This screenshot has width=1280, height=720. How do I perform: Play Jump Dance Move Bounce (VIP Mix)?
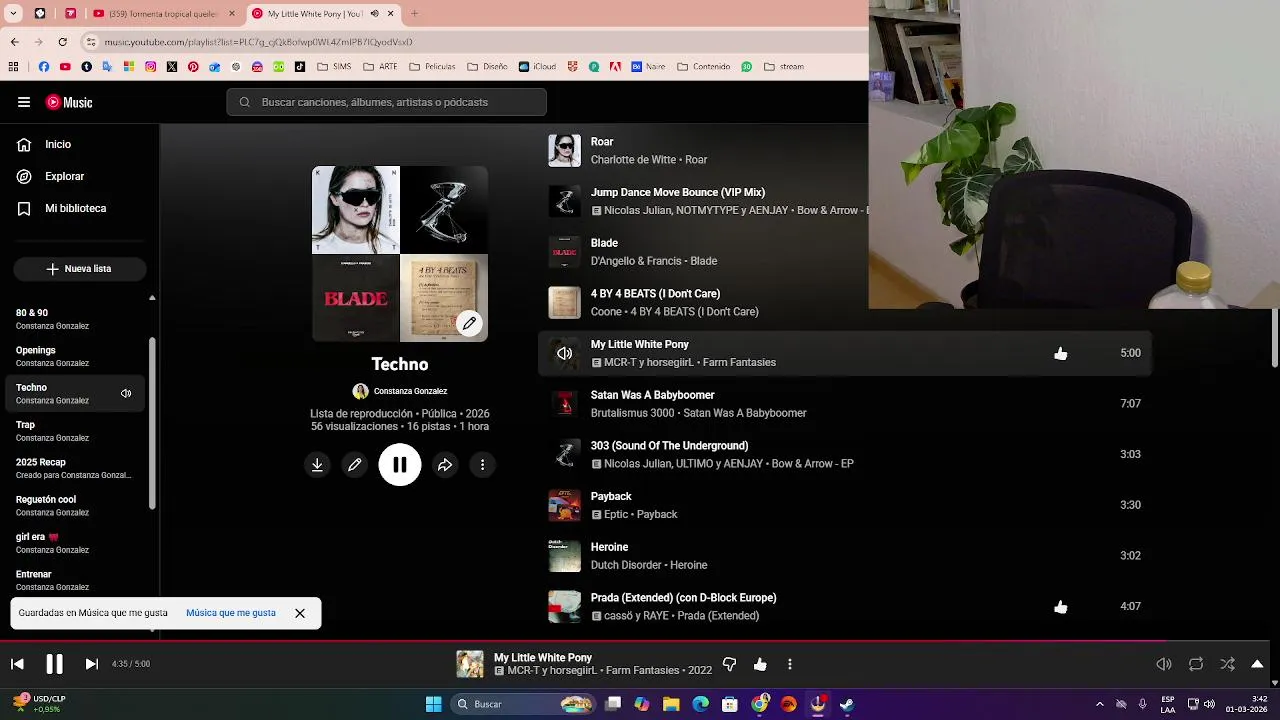click(677, 192)
